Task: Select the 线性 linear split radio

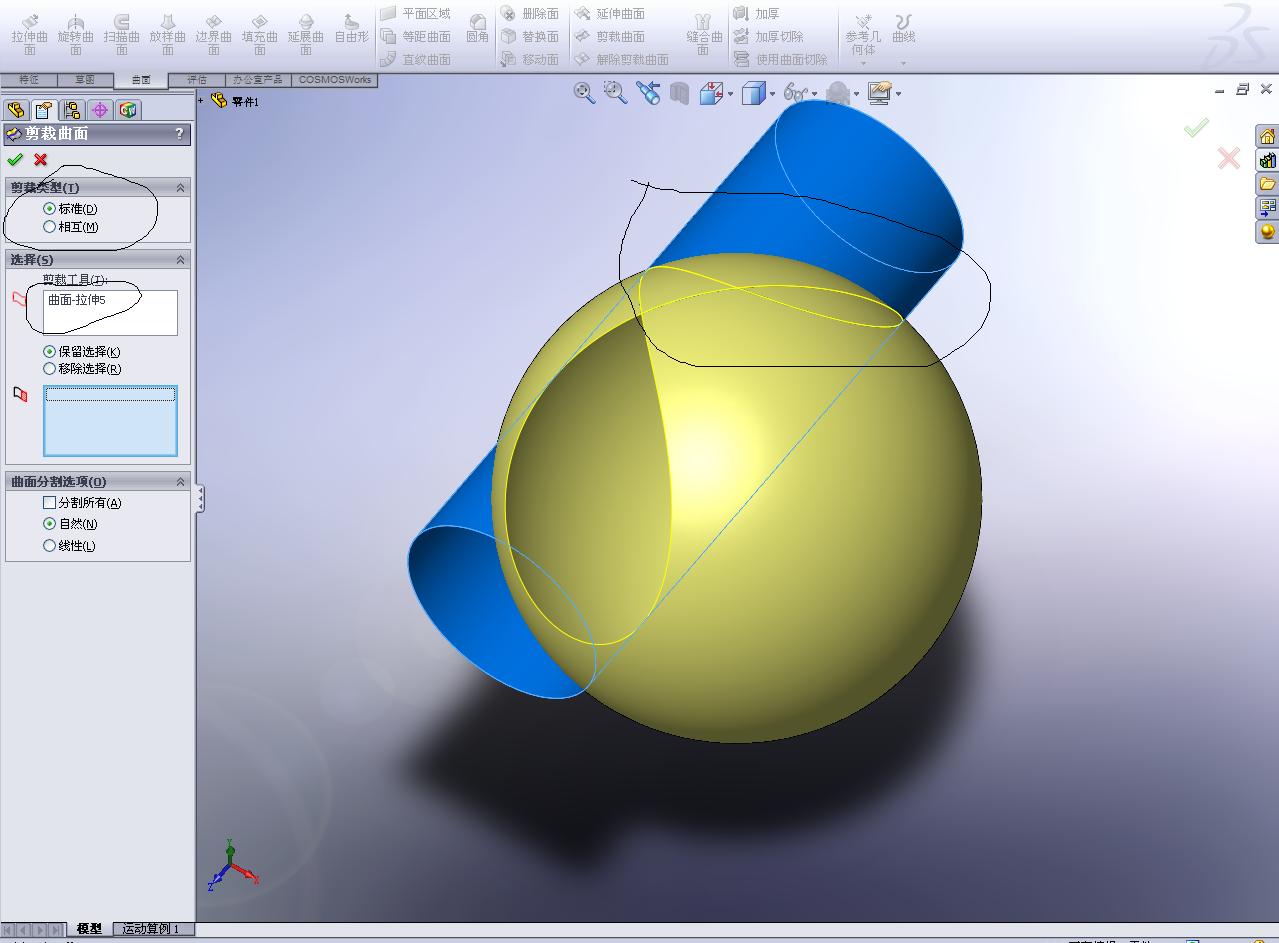Action: pos(50,546)
